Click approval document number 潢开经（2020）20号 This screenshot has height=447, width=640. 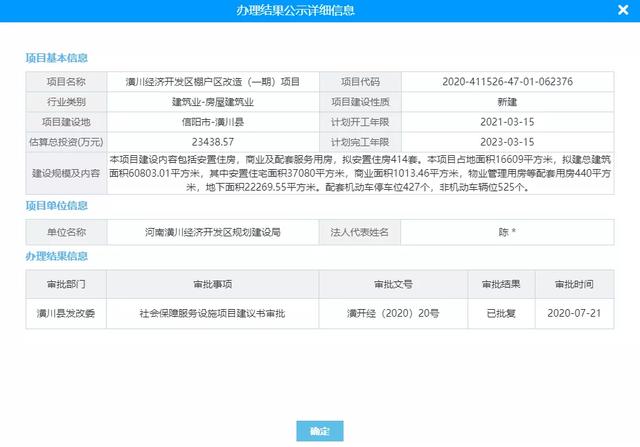[x=393, y=313]
